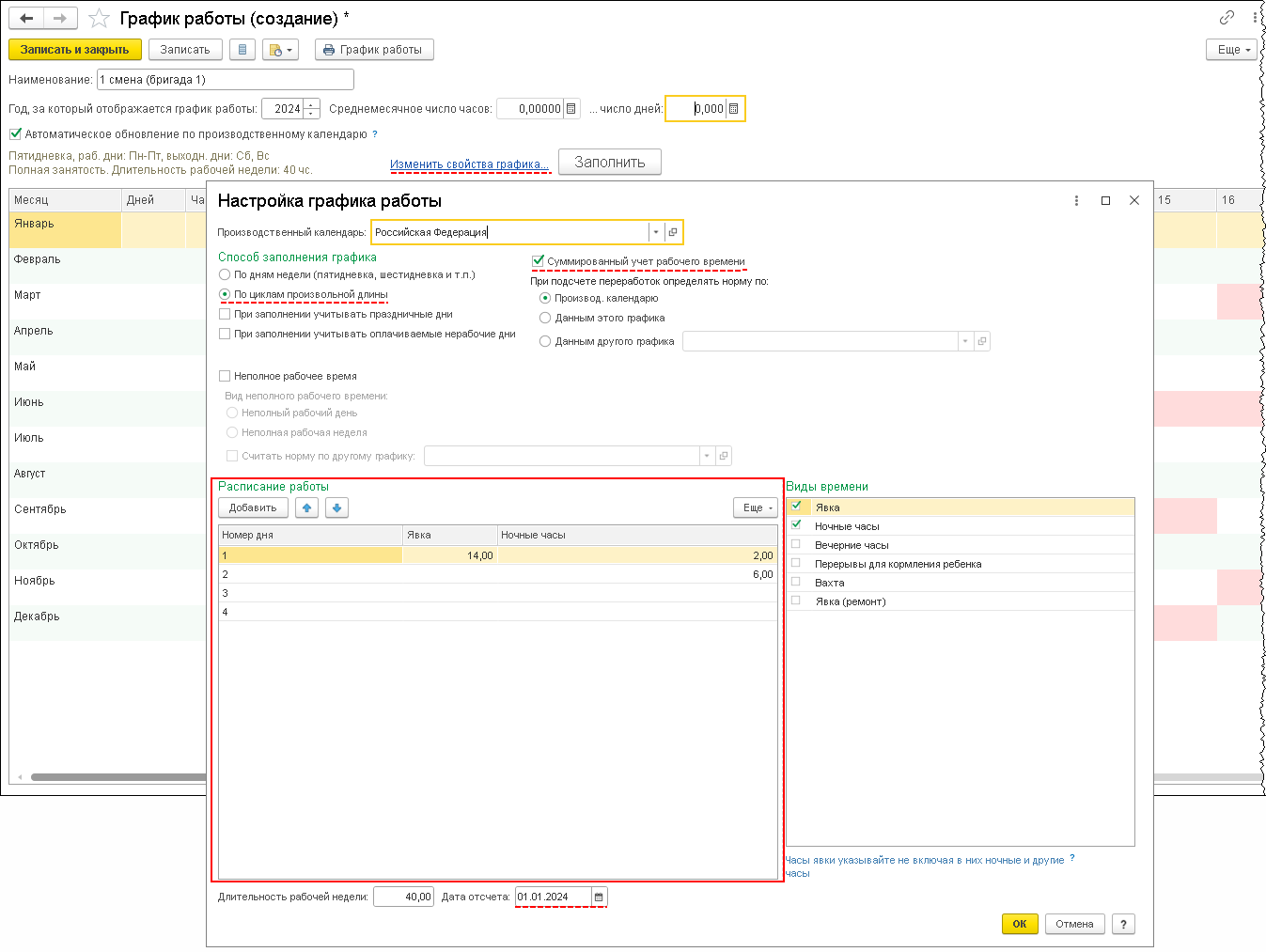
Task: Click the Отмена button
Action: pos(1074,924)
